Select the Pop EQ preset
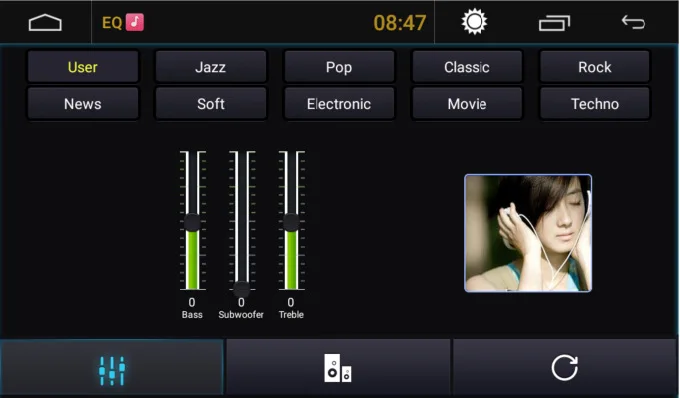This screenshot has height=398, width=680. (x=339, y=67)
